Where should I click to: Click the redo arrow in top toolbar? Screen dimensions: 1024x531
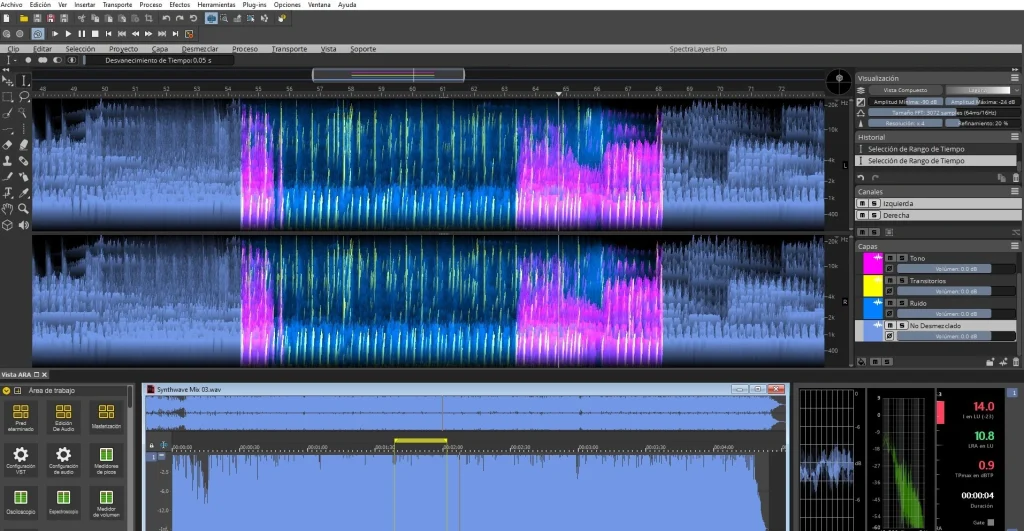(x=180, y=18)
